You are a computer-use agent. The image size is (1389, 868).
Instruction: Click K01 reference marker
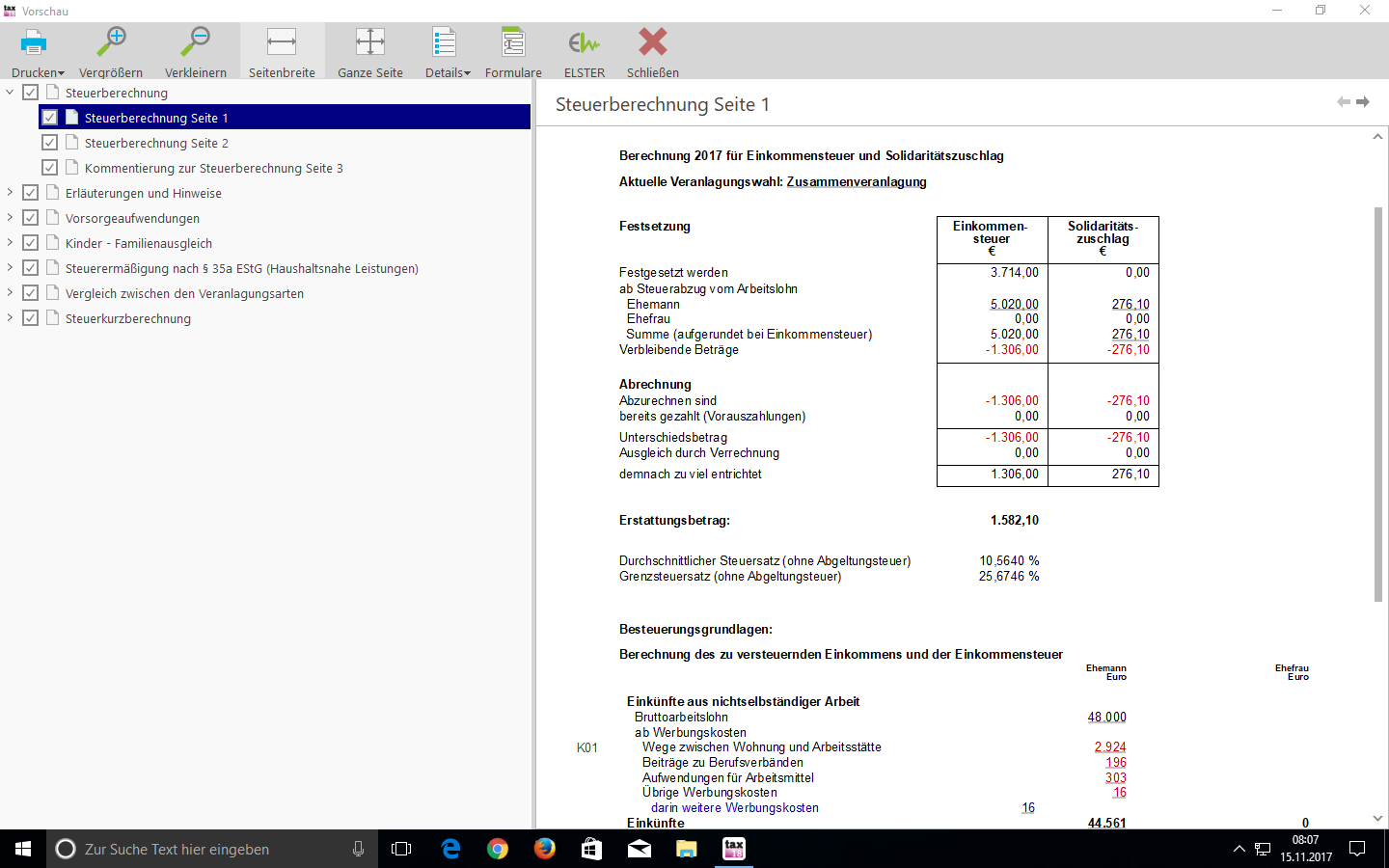coord(587,747)
